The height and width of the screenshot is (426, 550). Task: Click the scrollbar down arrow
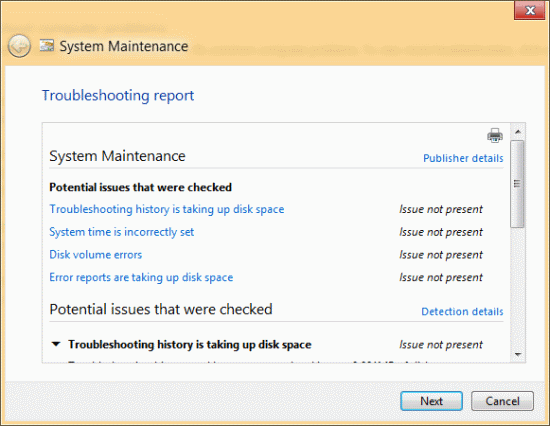click(x=518, y=354)
